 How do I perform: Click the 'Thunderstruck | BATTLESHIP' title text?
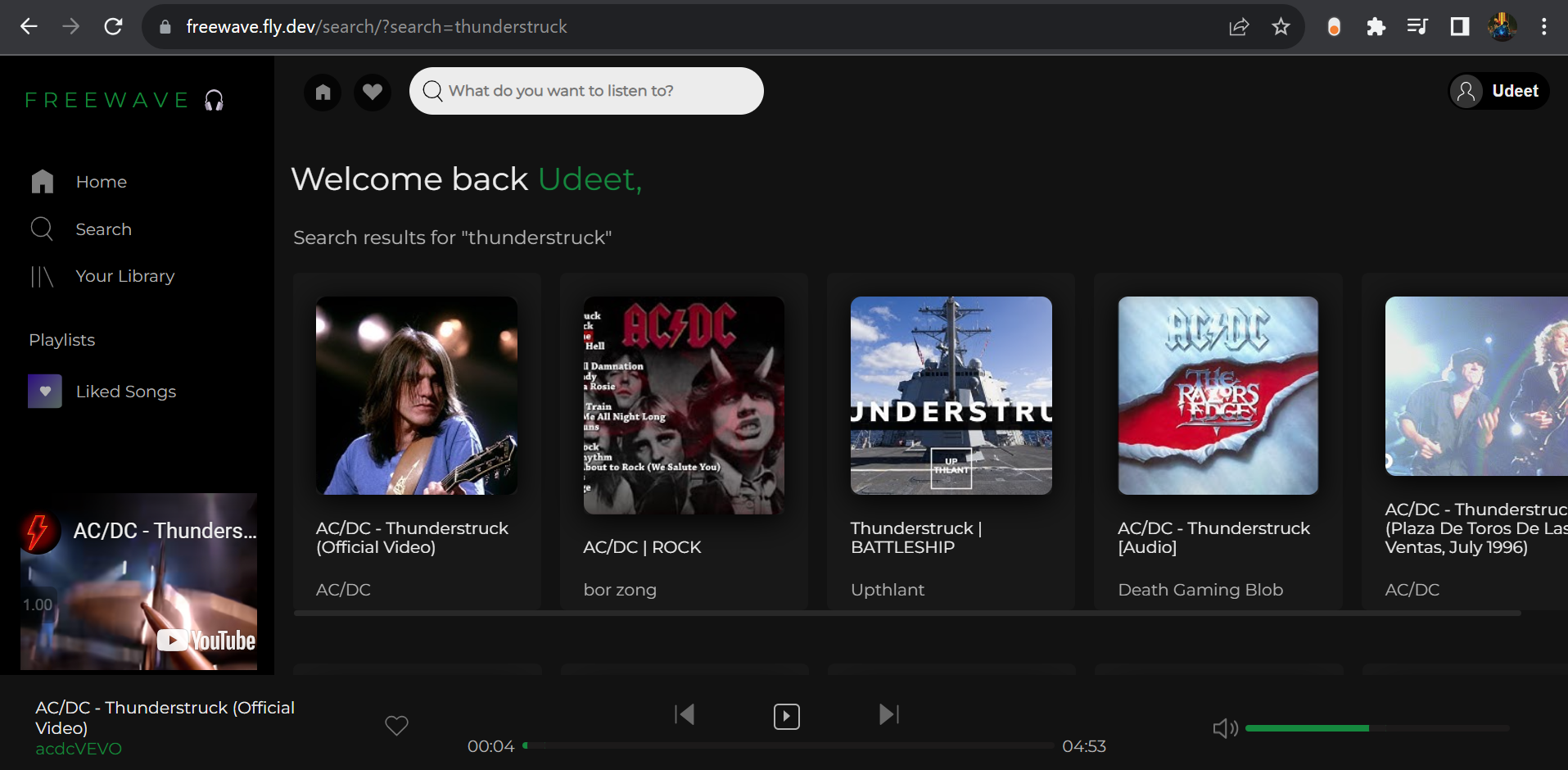tap(916, 537)
